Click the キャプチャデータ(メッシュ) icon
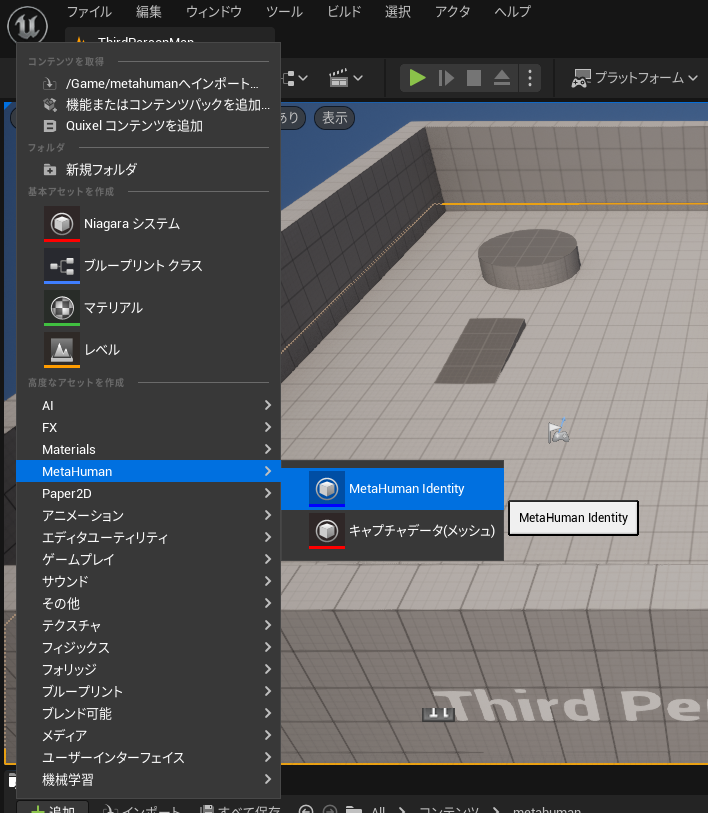 tap(327, 531)
